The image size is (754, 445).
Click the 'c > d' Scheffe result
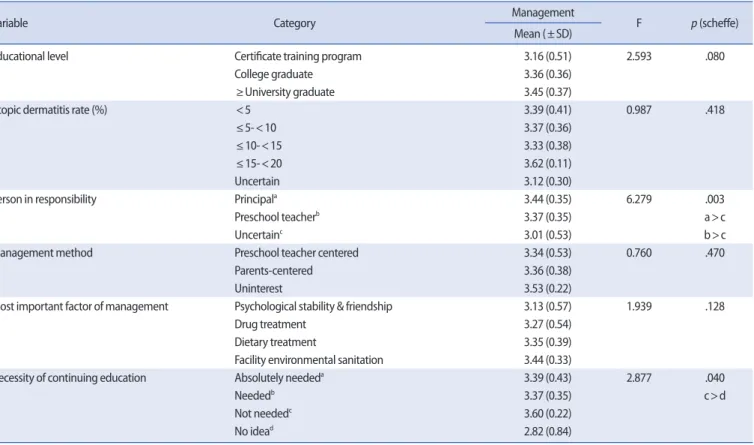click(x=715, y=396)
